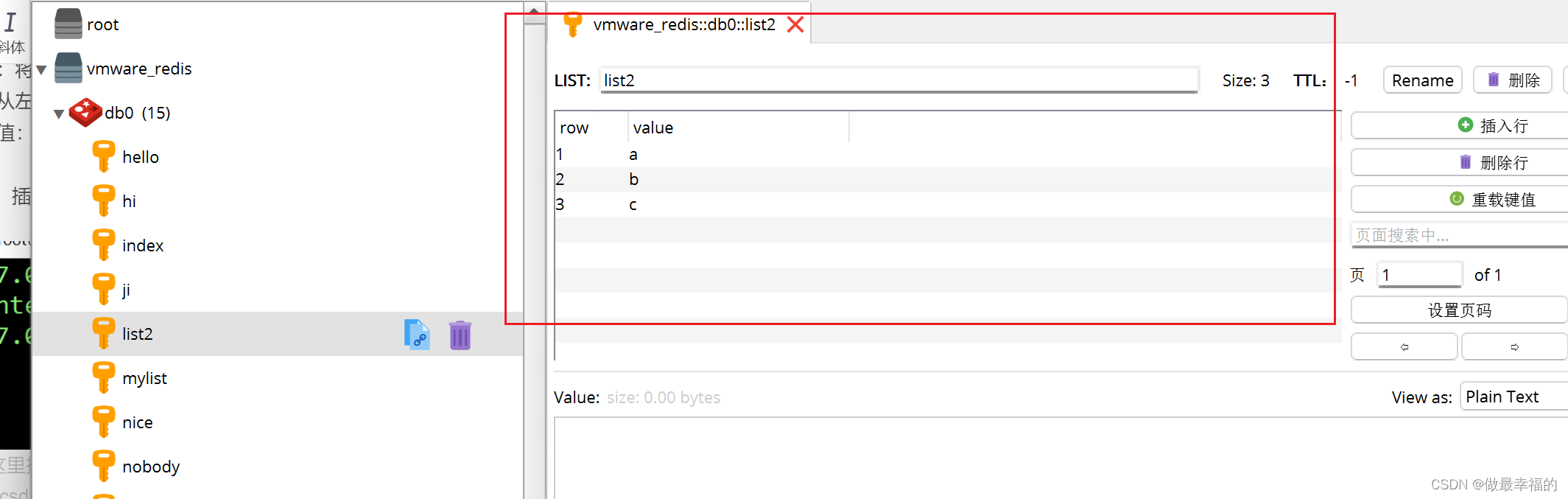
Task: Open the hi key
Action: pyautogui.click(x=129, y=201)
